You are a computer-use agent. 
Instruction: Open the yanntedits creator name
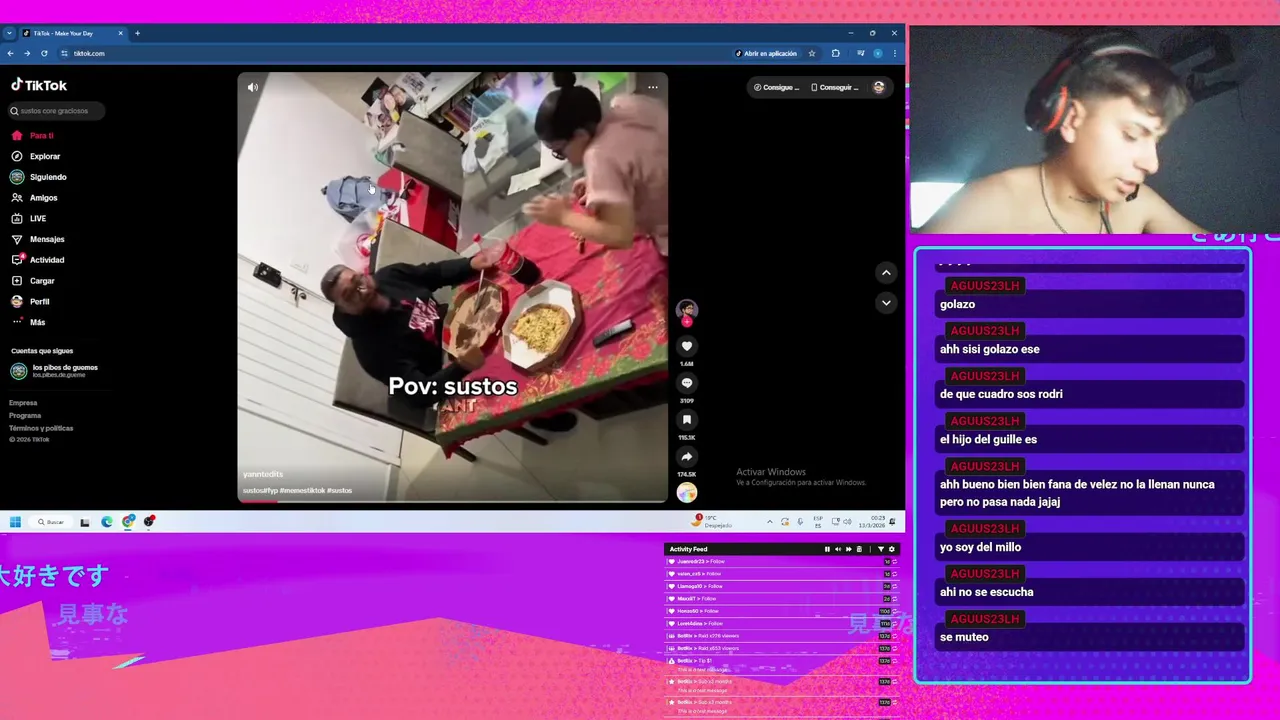263,474
